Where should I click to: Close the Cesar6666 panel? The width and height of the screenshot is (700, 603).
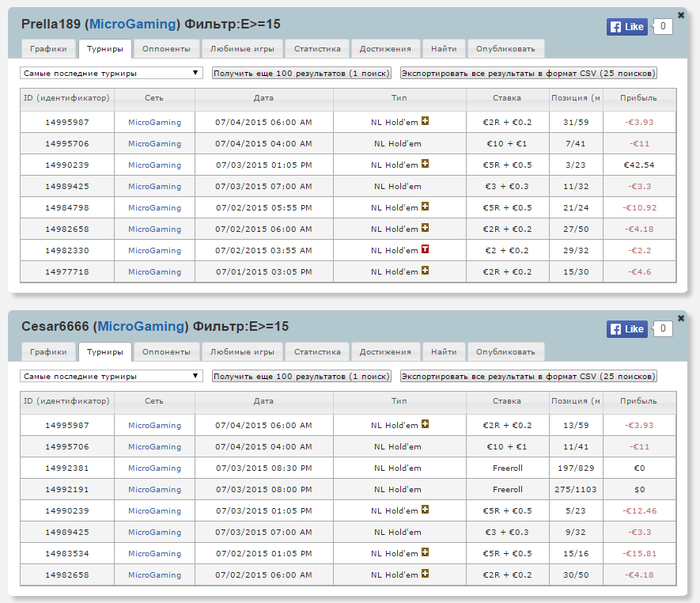click(x=681, y=318)
